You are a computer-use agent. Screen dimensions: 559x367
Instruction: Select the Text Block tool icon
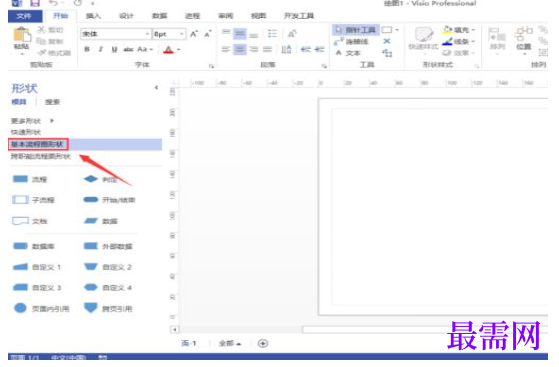387,53
